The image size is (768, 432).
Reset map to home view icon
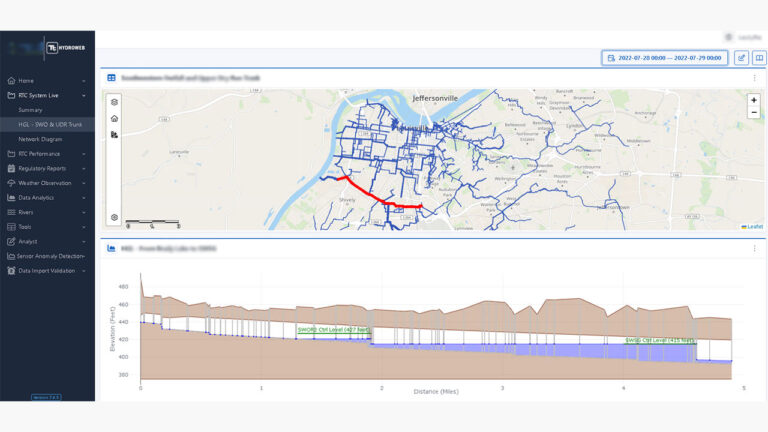(x=114, y=119)
